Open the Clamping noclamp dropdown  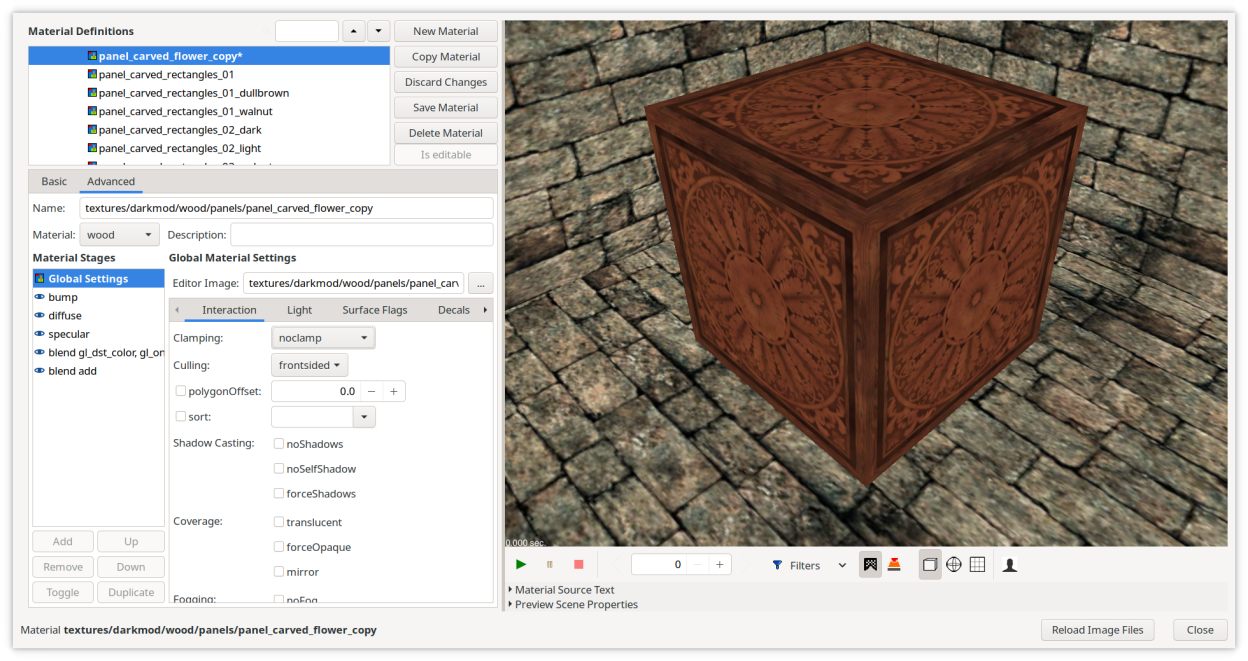pyautogui.click(x=323, y=338)
